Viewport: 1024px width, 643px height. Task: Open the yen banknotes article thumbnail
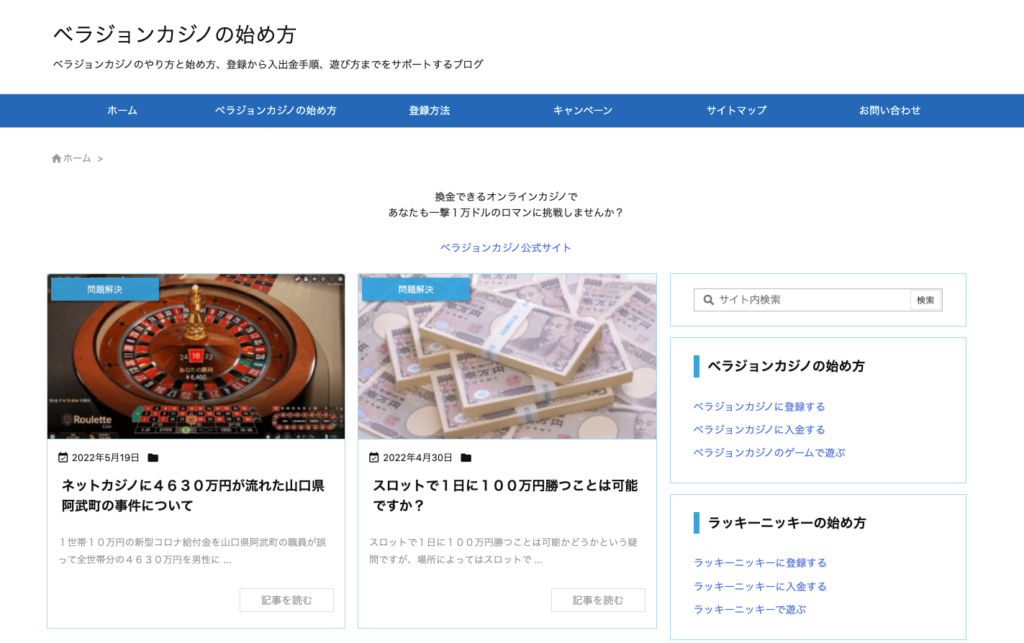coord(507,356)
